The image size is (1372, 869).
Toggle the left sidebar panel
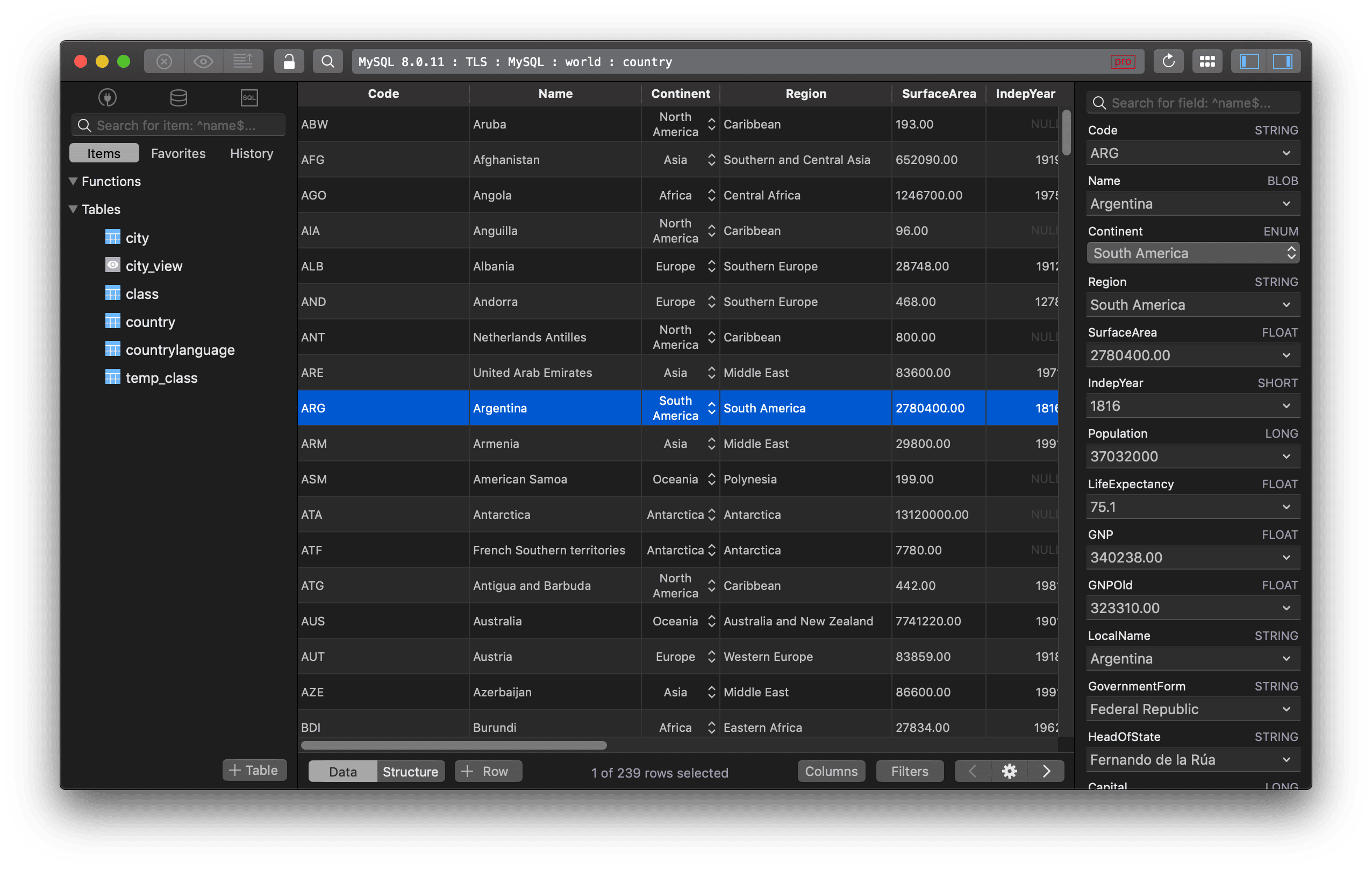[x=1249, y=61]
